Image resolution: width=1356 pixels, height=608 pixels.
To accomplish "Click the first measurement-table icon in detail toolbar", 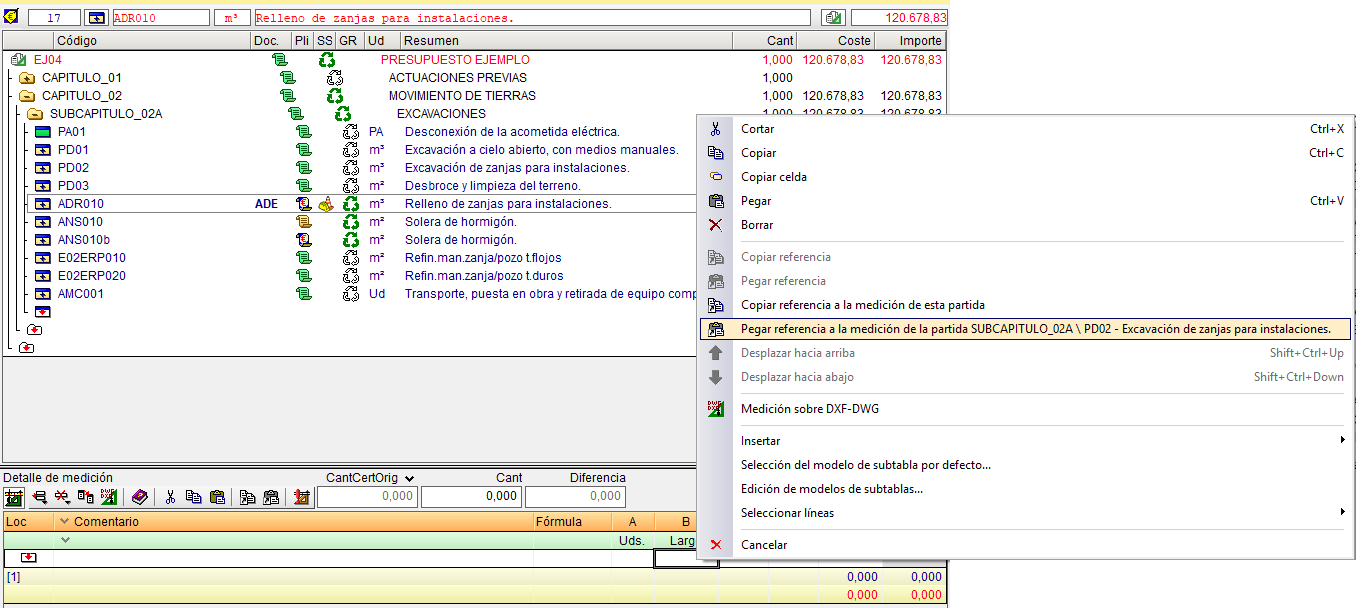I will 14,497.
